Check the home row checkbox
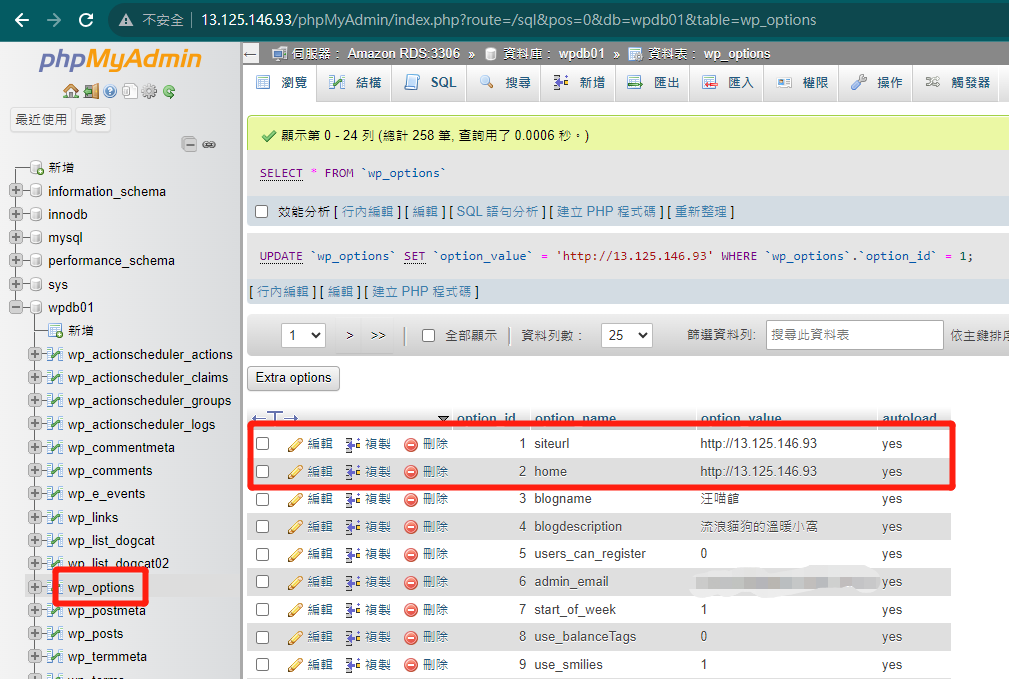 263,472
